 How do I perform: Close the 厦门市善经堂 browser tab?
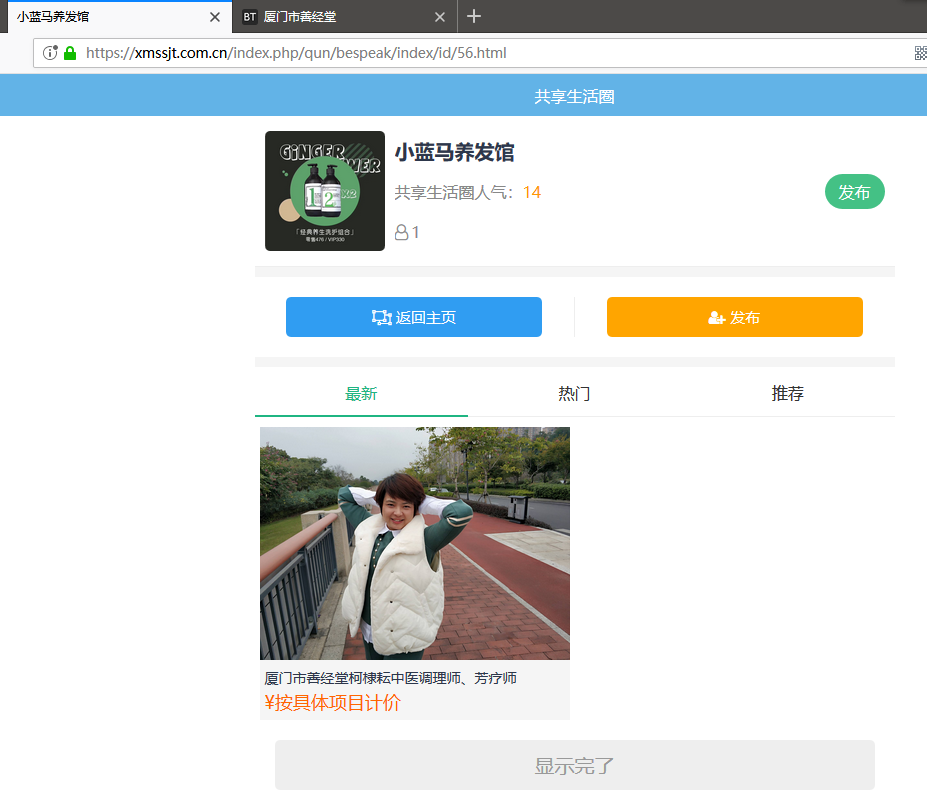(x=440, y=17)
